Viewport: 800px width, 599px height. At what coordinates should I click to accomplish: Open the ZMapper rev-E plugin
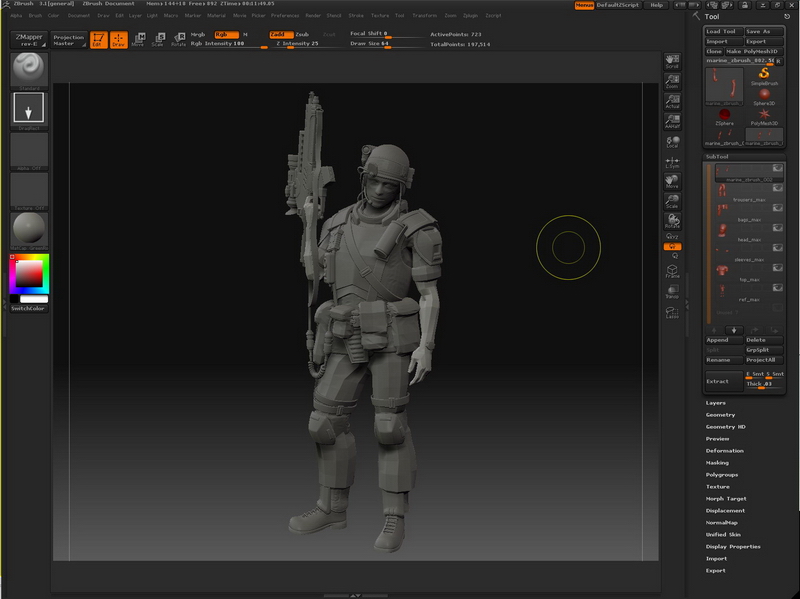click(29, 40)
